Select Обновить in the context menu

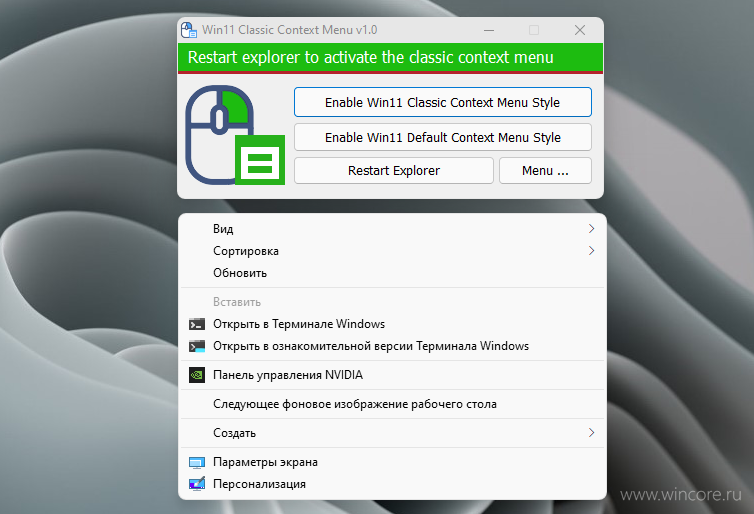pos(392,273)
